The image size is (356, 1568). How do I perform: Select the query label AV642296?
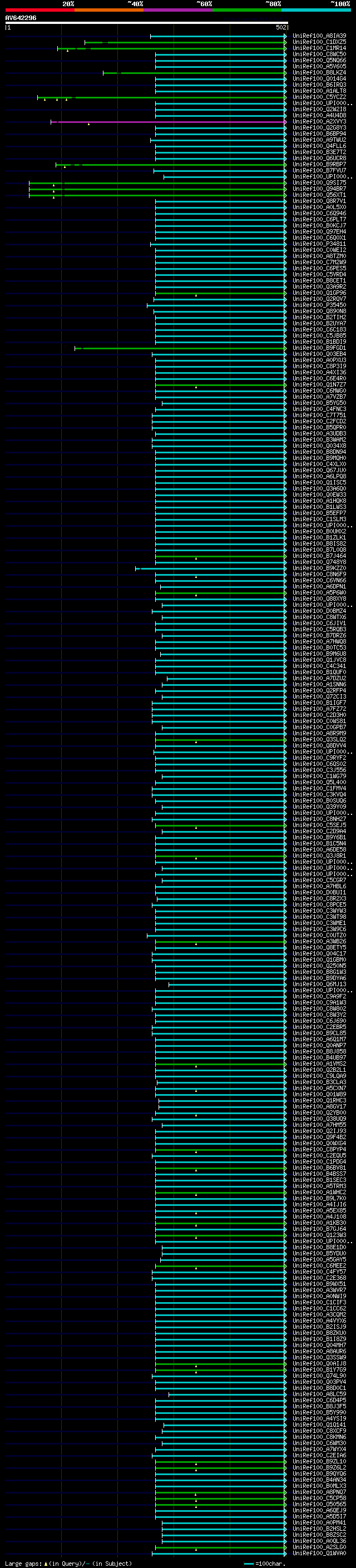coord(21,18)
